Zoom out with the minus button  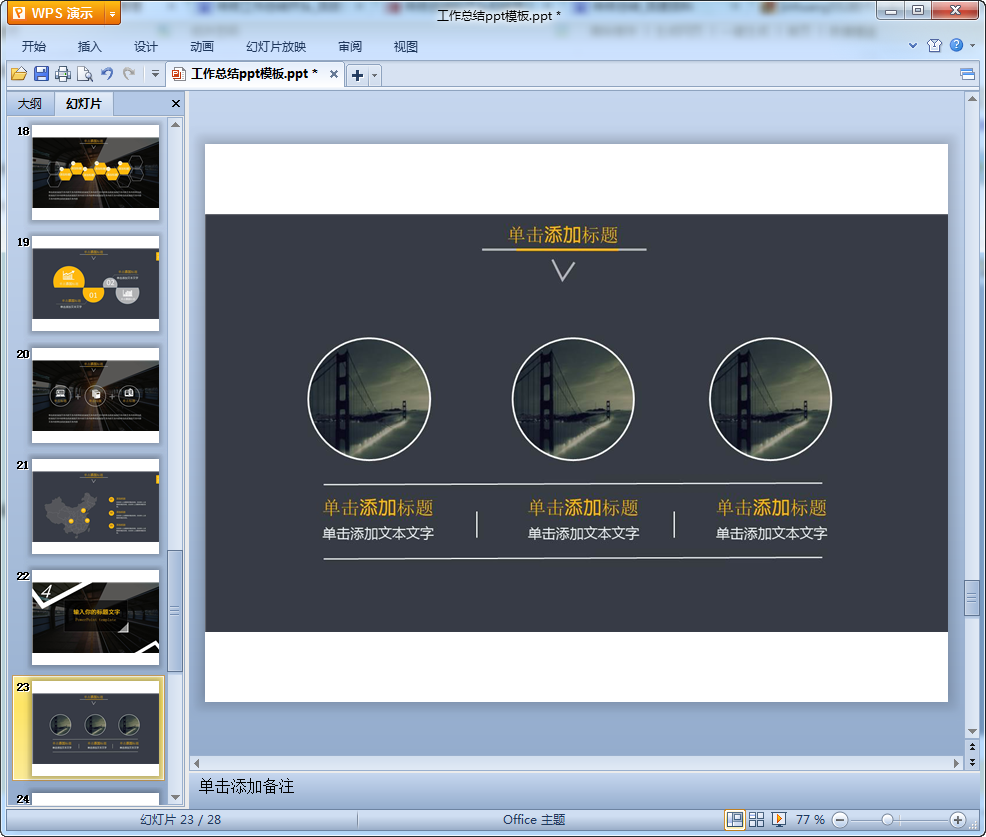pos(840,820)
